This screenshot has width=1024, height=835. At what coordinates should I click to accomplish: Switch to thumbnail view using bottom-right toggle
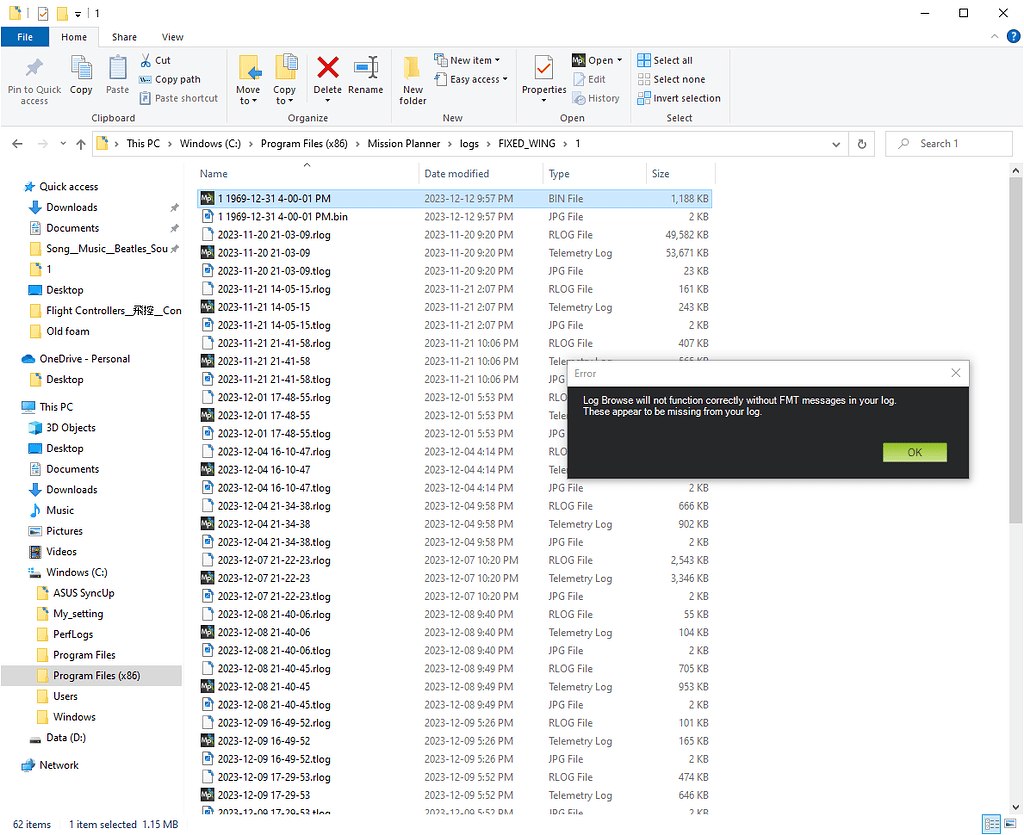coord(1011,823)
